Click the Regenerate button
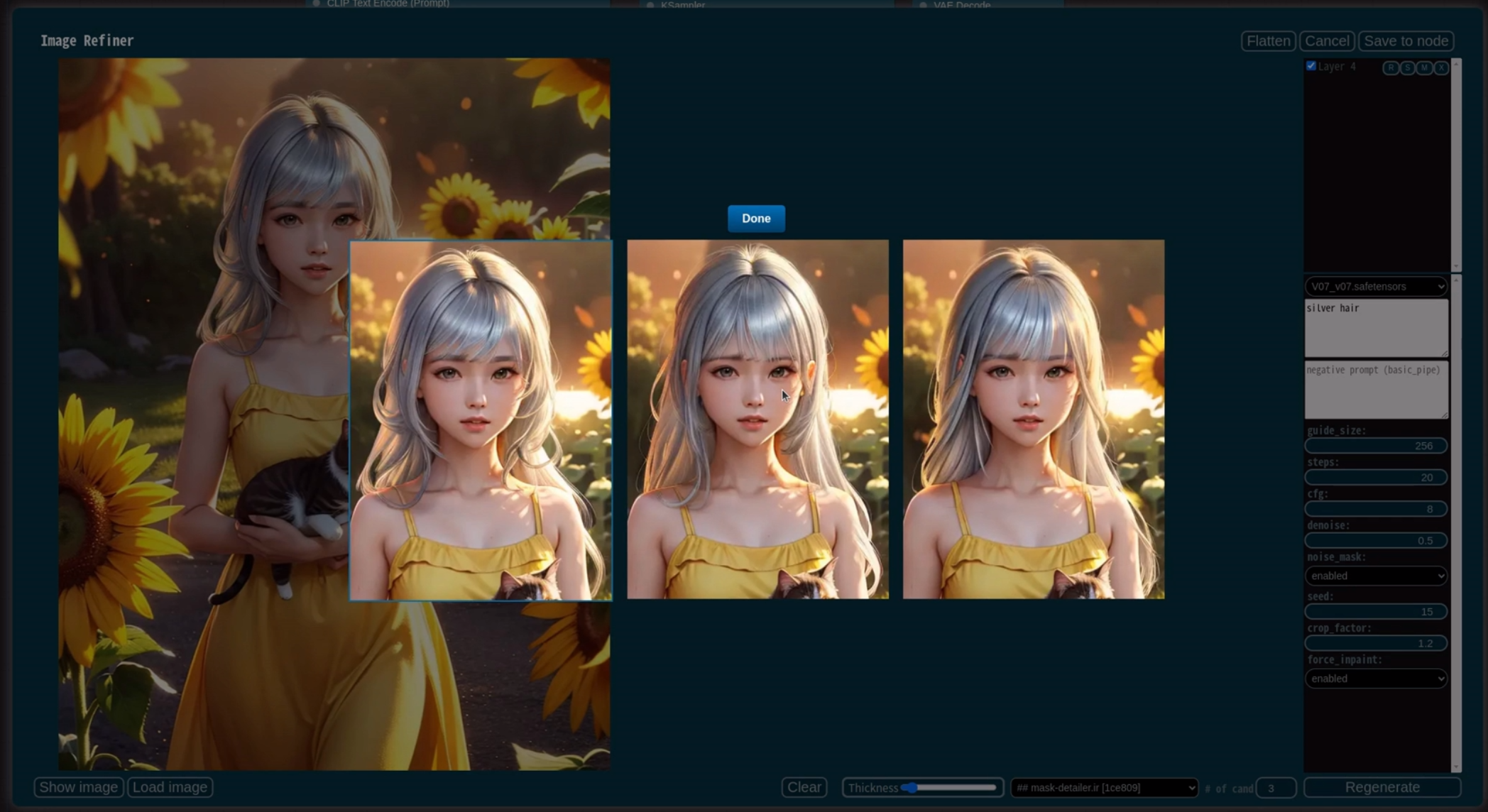Screen dimensions: 1488x812 point(1382,787)
